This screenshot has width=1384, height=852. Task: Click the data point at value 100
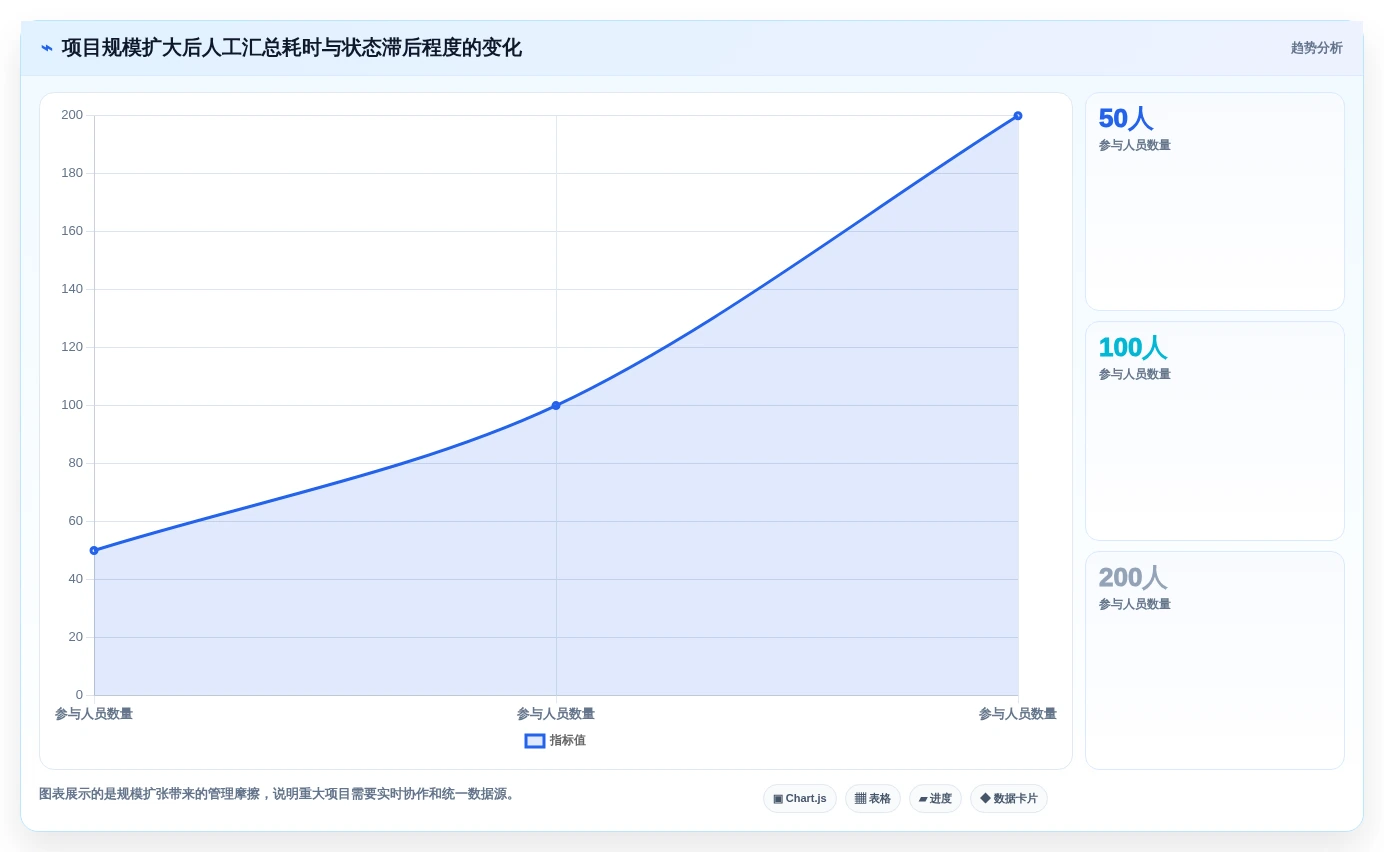tap(556, 406)
